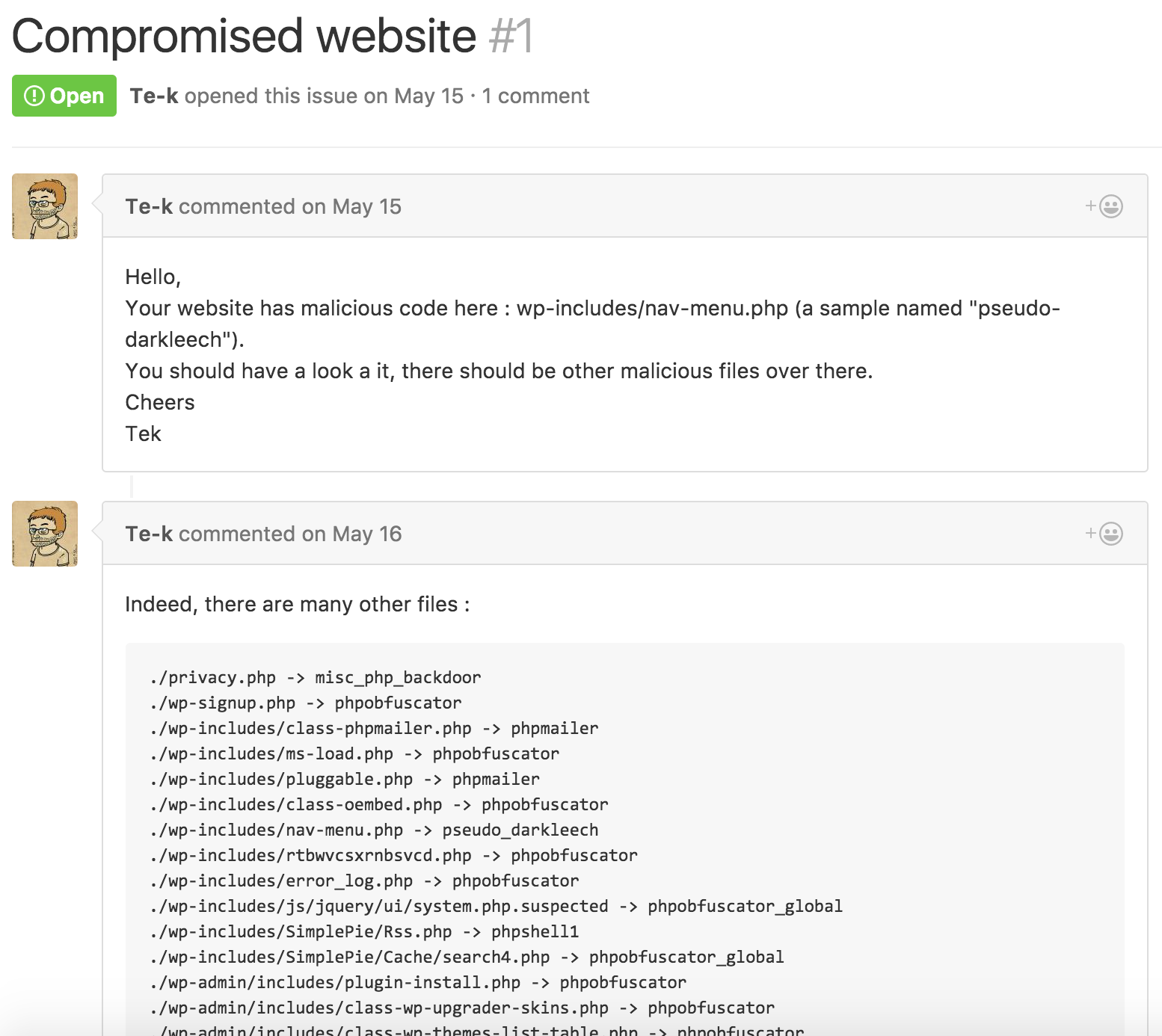
Task: Click Te-k avatar beside May 16 comment
Action: click(45, 534)
